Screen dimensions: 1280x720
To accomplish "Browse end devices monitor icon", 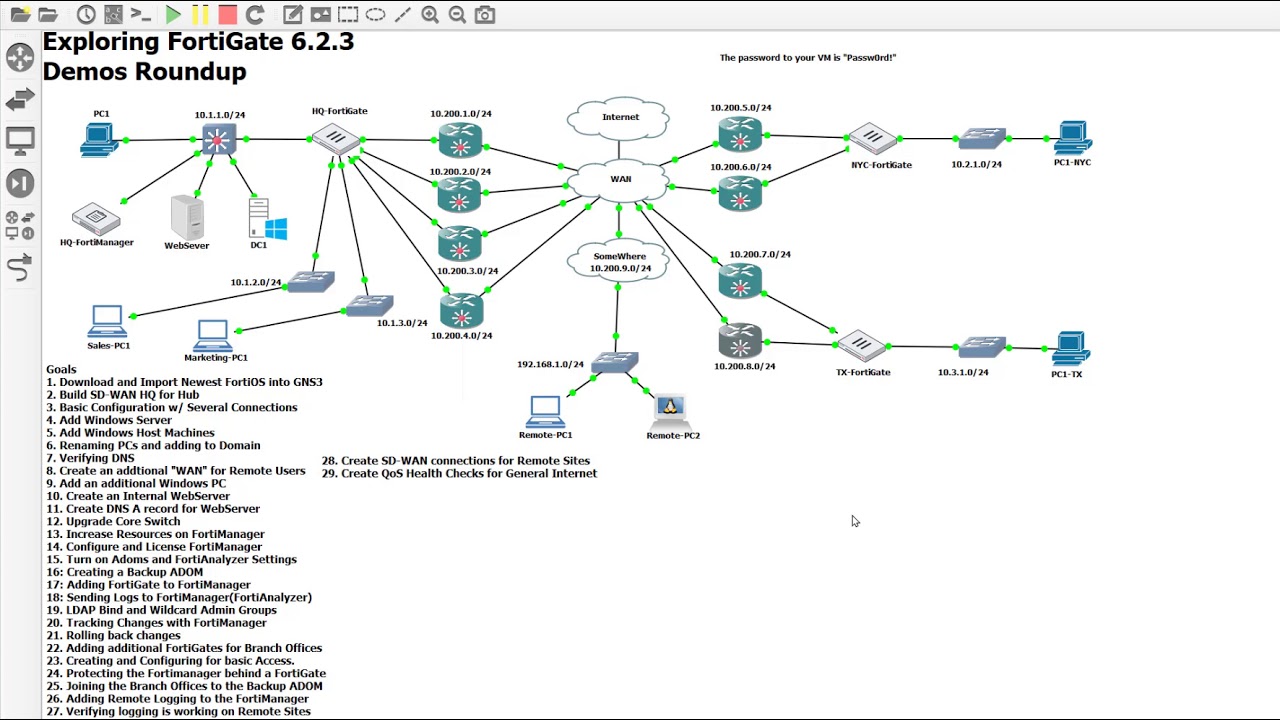I will tap(20, 141).
